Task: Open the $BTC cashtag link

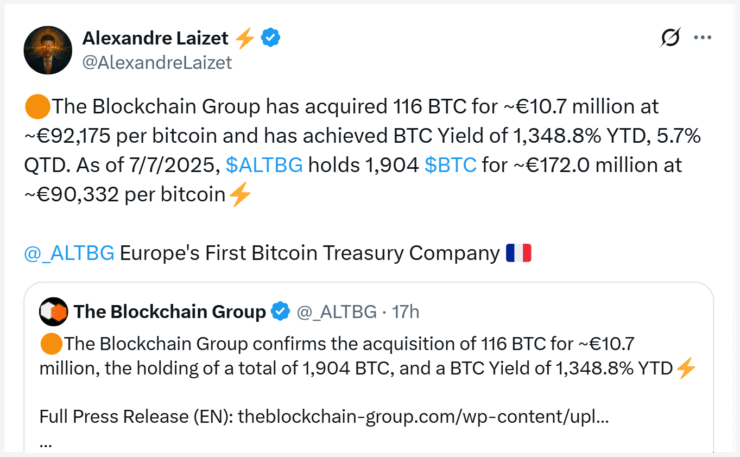Action: tap(450, 165)
